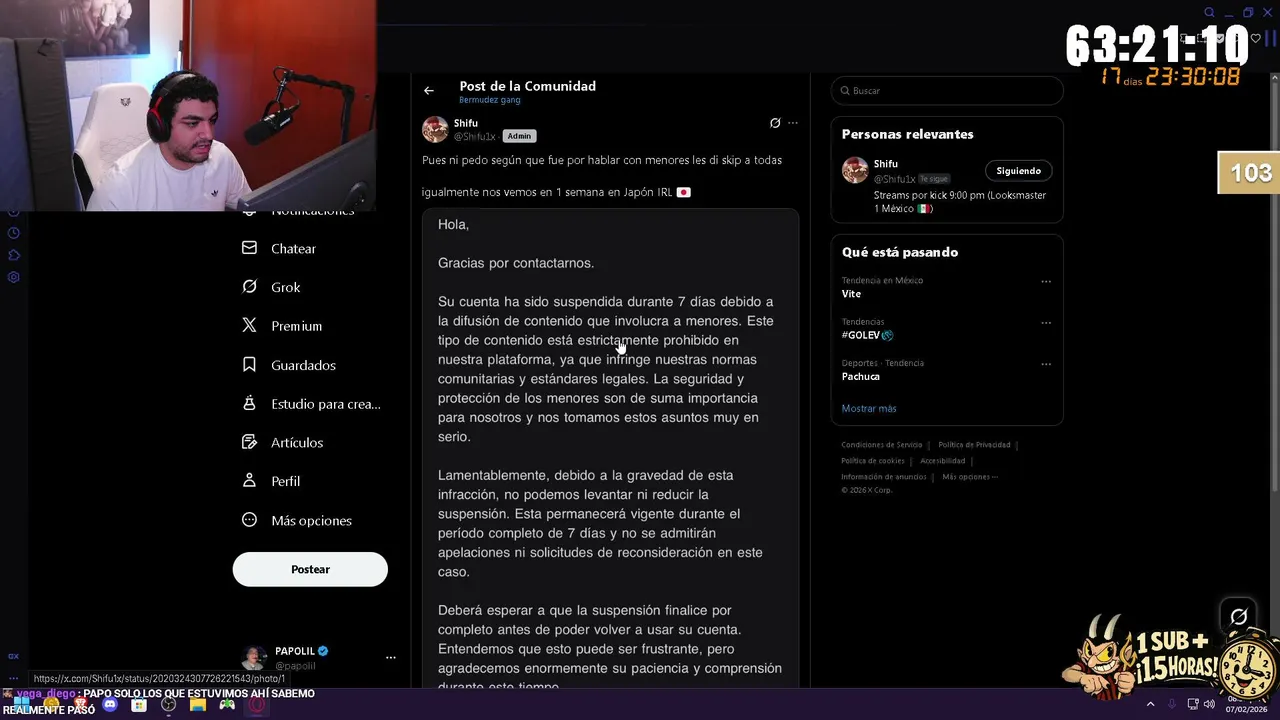Toggle the Siguiendo button for Shifu
The image size is (1280, 720).
1018,171
